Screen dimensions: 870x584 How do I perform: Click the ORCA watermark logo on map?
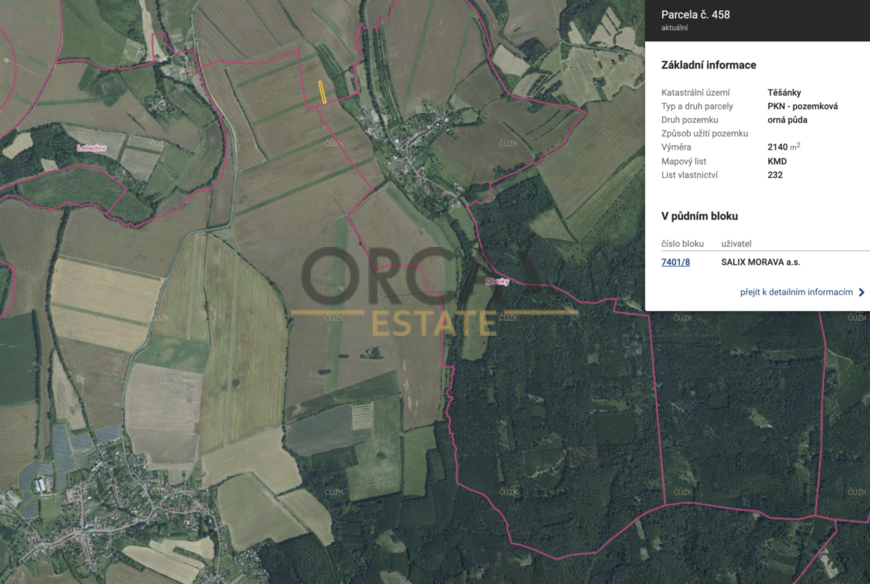(x=420, y=277)
